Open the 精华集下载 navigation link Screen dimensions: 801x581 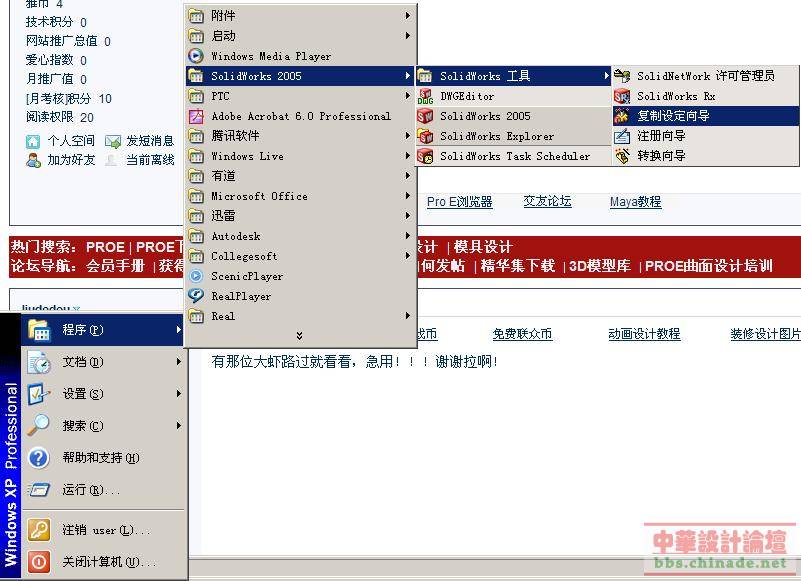517,266
